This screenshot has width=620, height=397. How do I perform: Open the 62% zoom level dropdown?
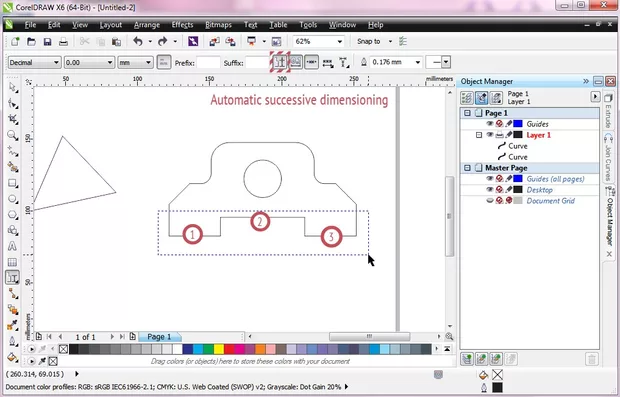pos(340,42)
